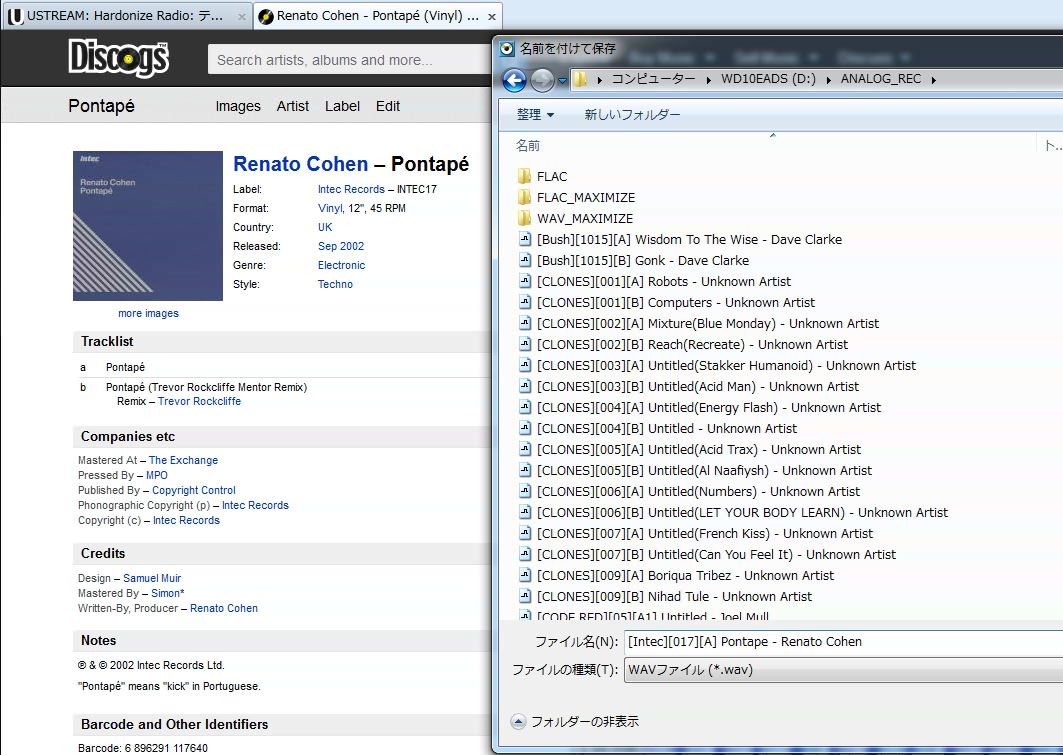Viewport: 1063px width, 755px height.
Task: Click the Discogs logo
Action: [119, 58]
